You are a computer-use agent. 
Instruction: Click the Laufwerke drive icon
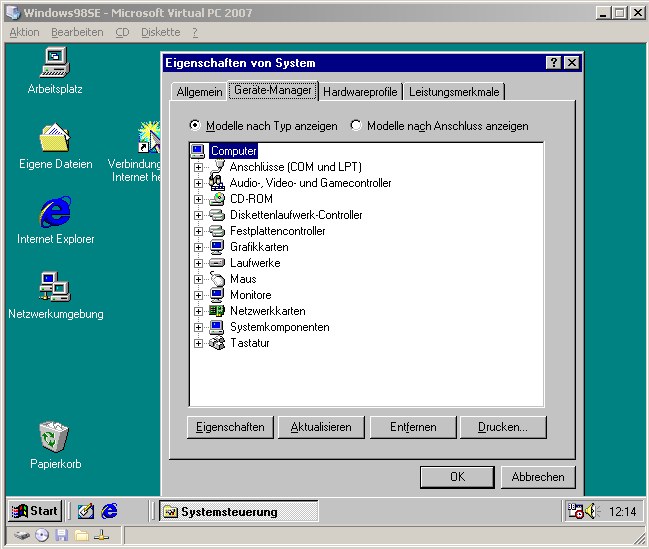coord(217,263)
